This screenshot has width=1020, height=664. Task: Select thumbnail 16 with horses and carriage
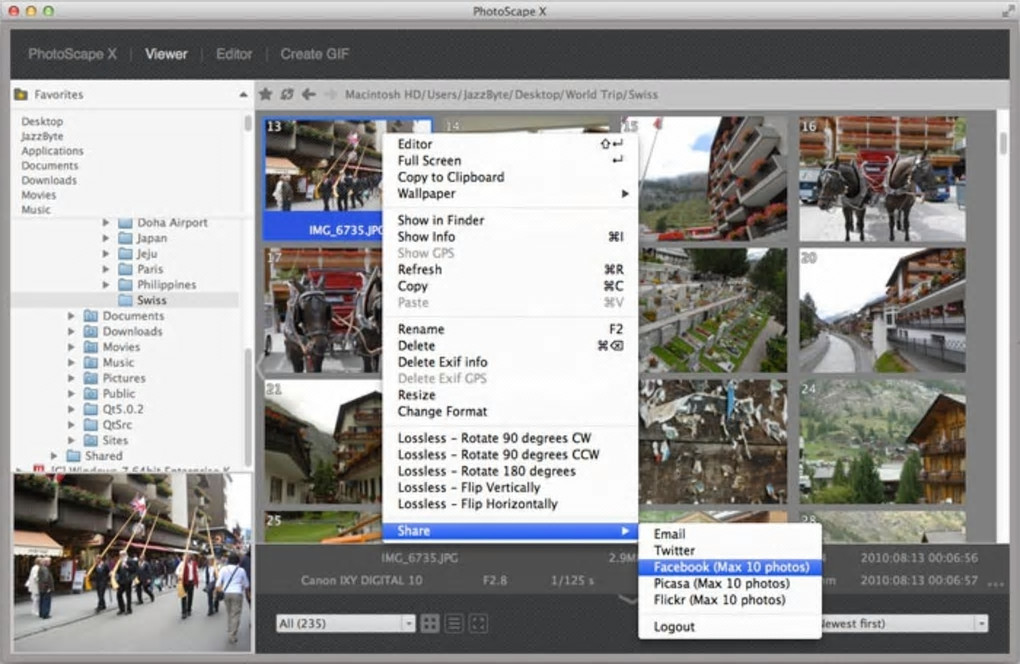[x=882, y=178]
